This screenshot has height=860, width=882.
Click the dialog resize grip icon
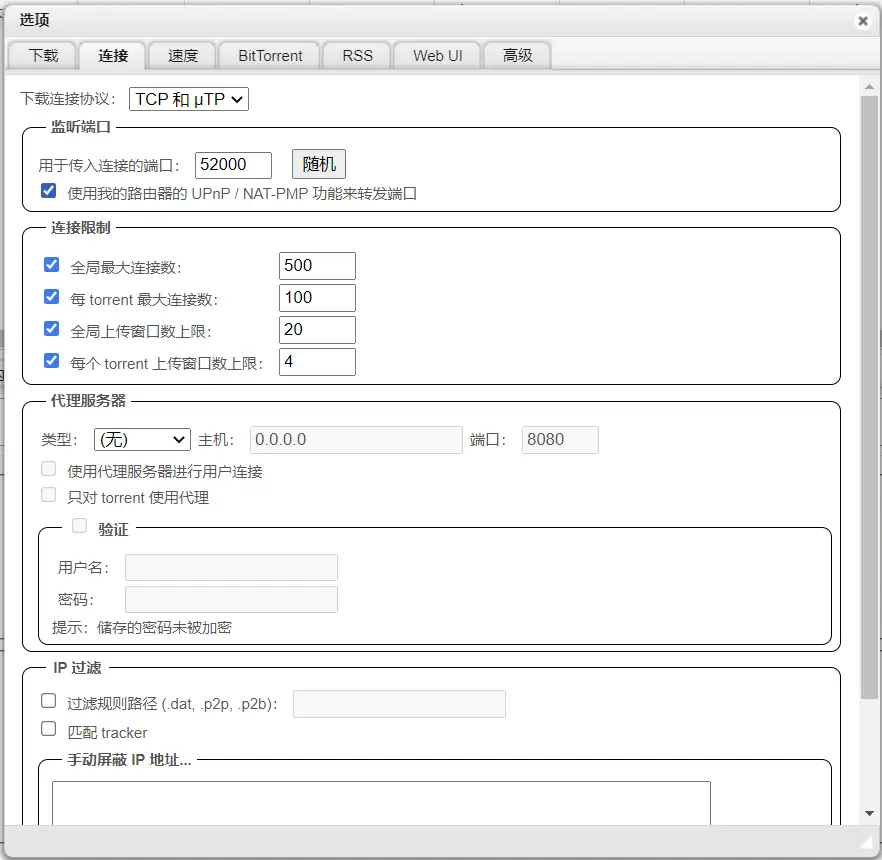pyautogui.click(x=866, y=841)
